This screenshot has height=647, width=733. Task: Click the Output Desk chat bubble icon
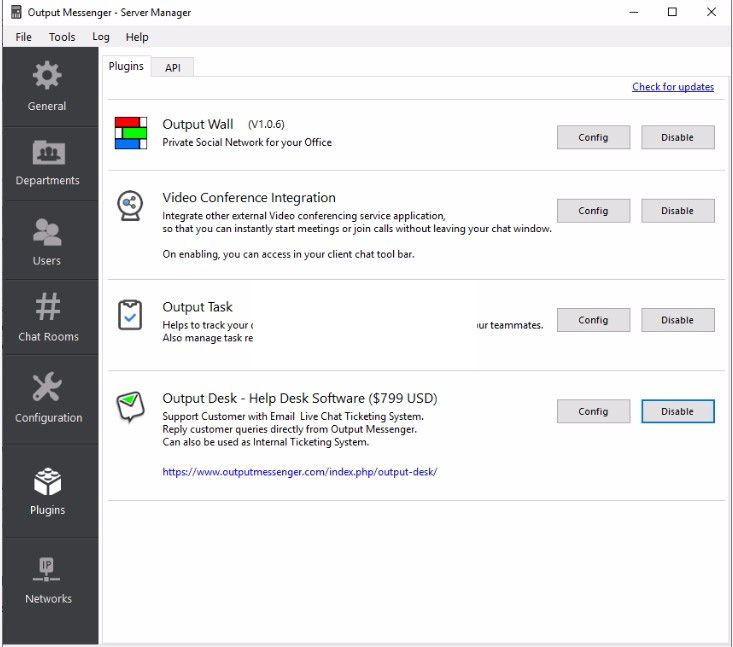pyautogui.click(x=130, y=407)
